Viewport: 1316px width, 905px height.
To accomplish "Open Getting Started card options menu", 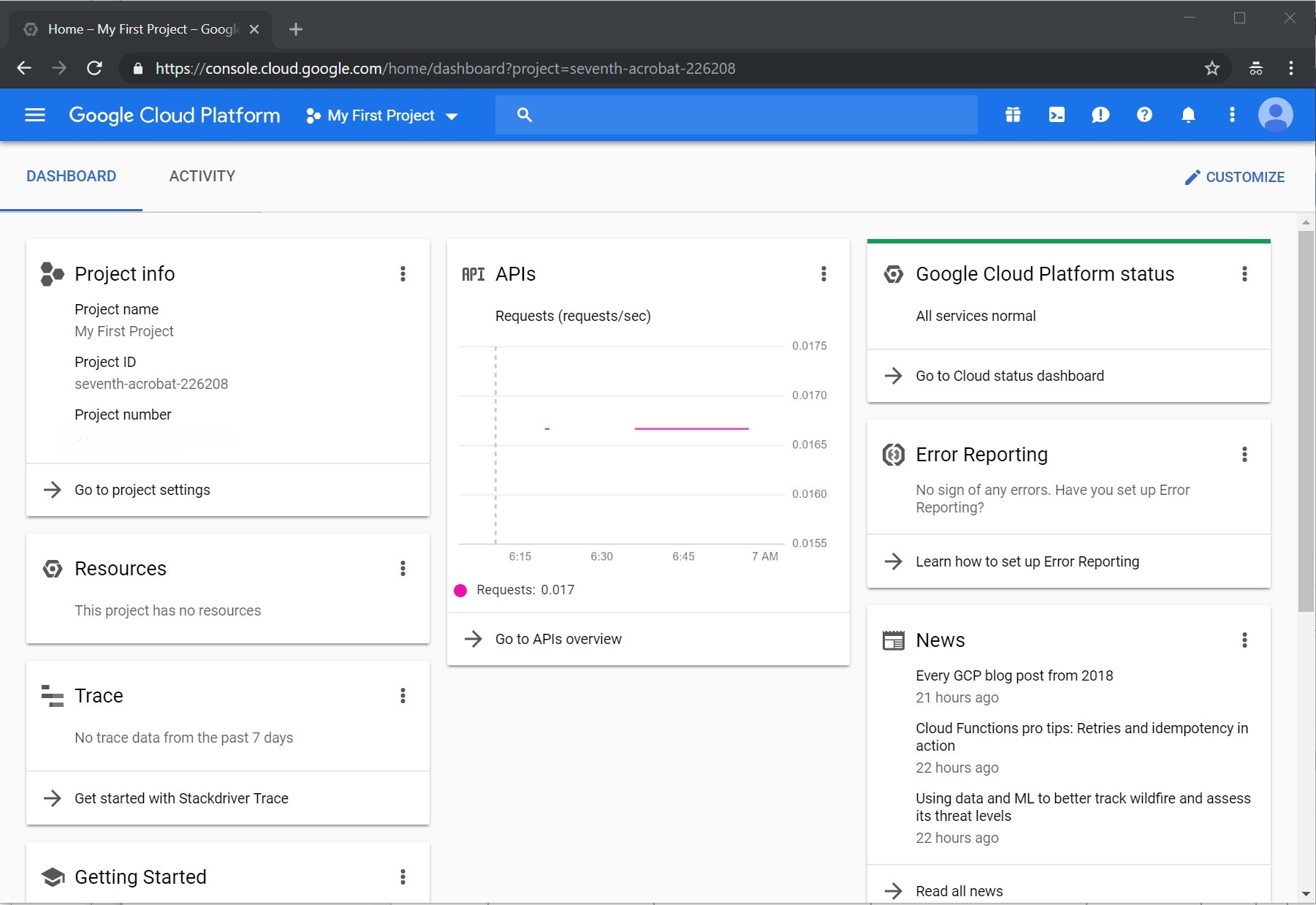I will tap(403, 877).
